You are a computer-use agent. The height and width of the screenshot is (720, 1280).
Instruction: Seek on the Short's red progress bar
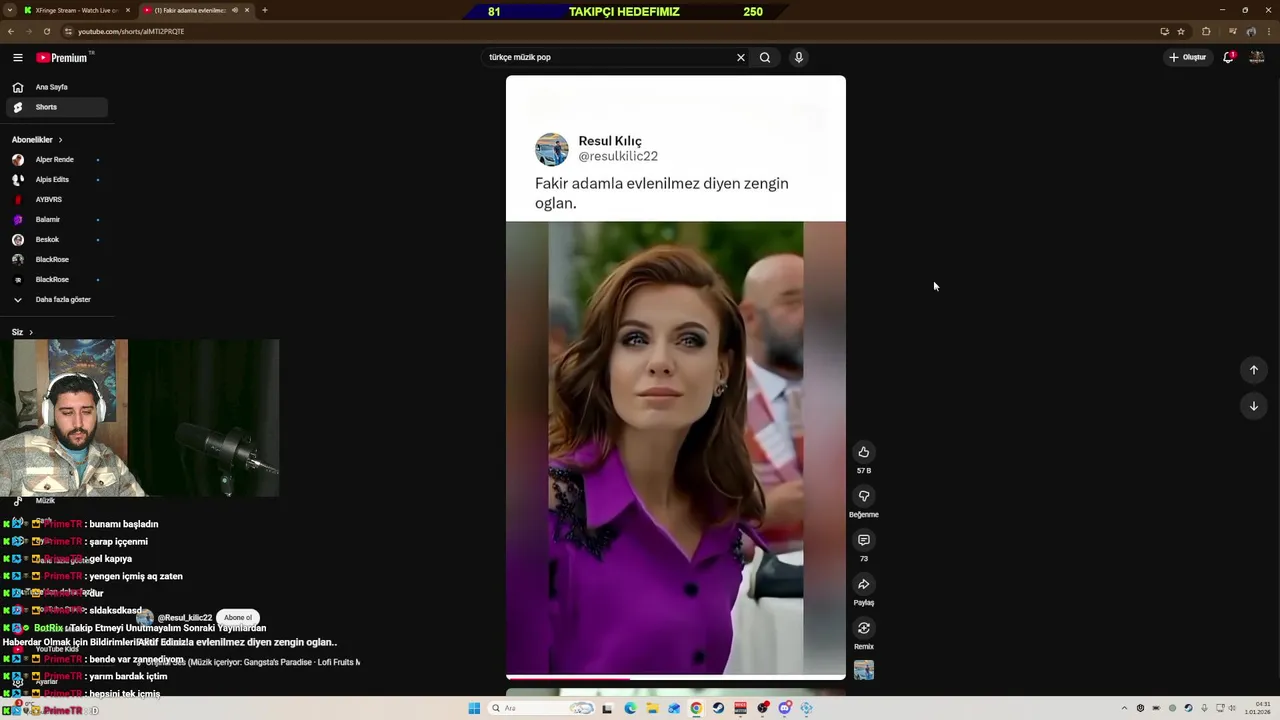pyautogui.click(x=676, y=677)
